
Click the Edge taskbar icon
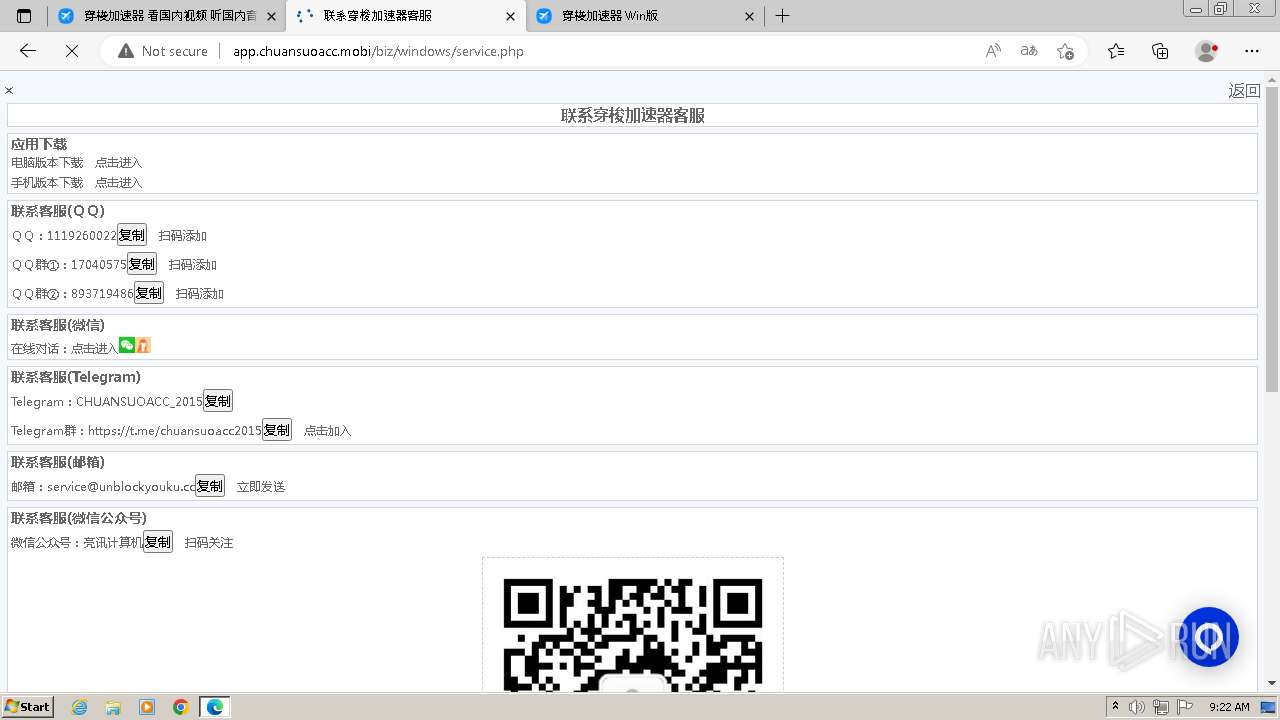click(215, 707)
